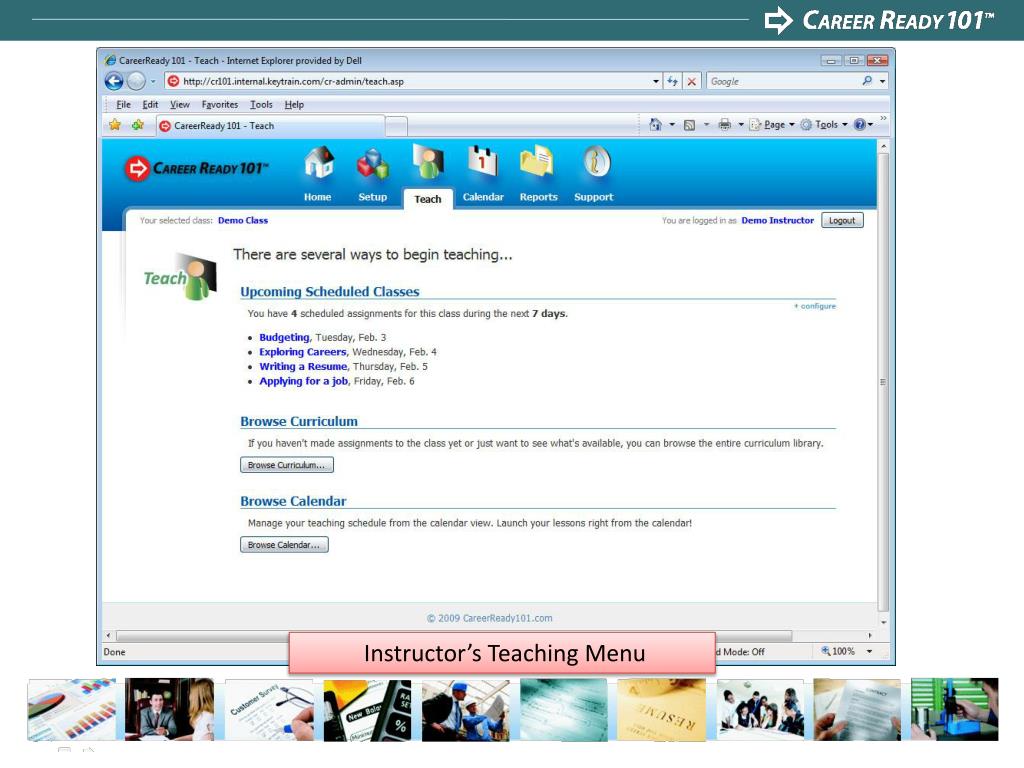Click the Print toolbar icon

tap(724, 125)
